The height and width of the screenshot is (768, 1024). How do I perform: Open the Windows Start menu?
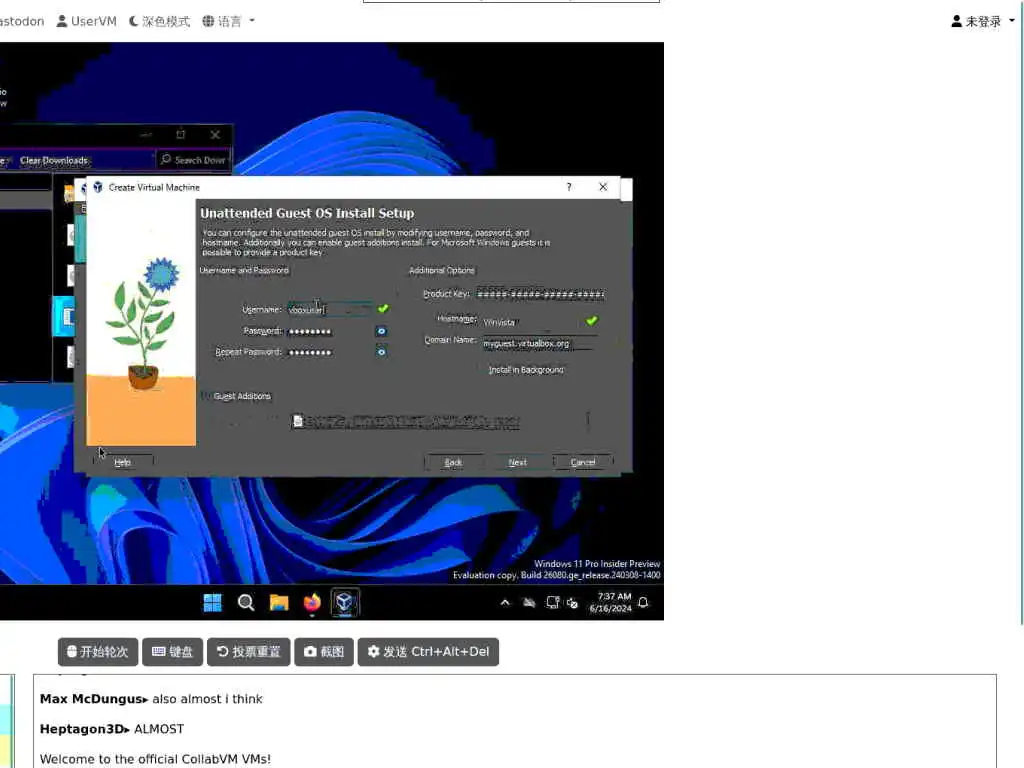[212, 602]
